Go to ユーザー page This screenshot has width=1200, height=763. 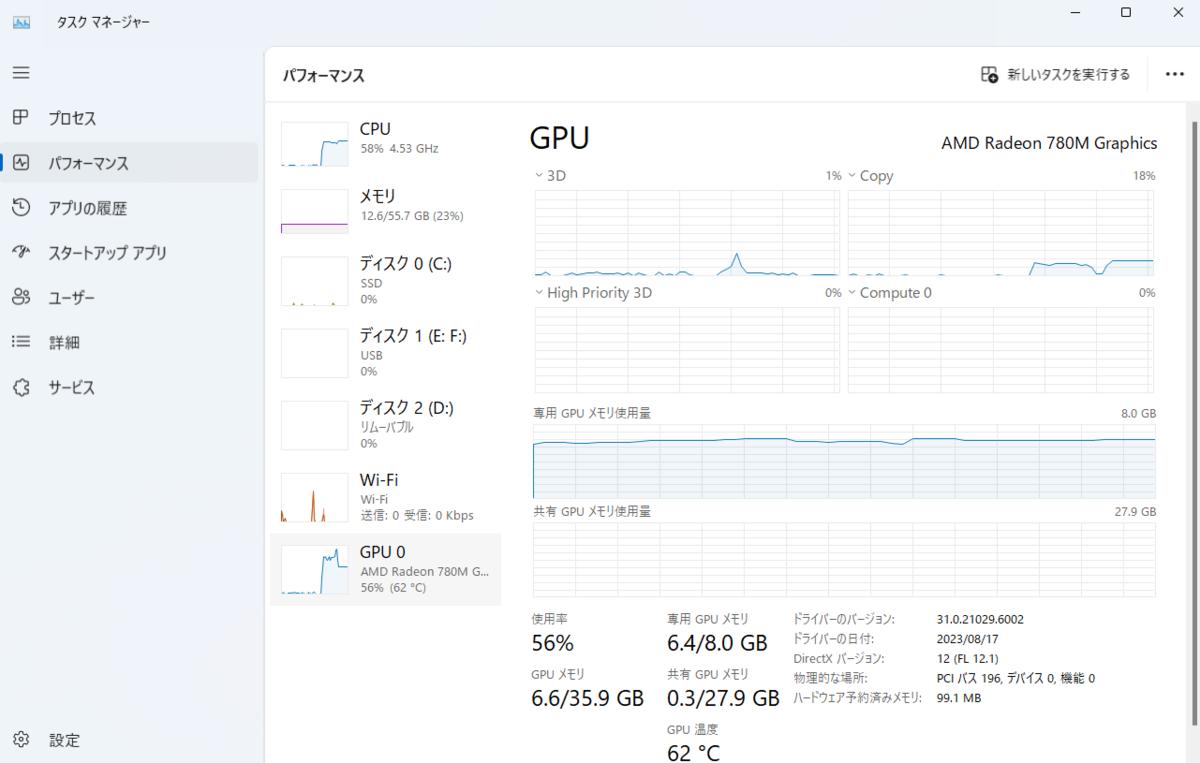tap(129, 298)
